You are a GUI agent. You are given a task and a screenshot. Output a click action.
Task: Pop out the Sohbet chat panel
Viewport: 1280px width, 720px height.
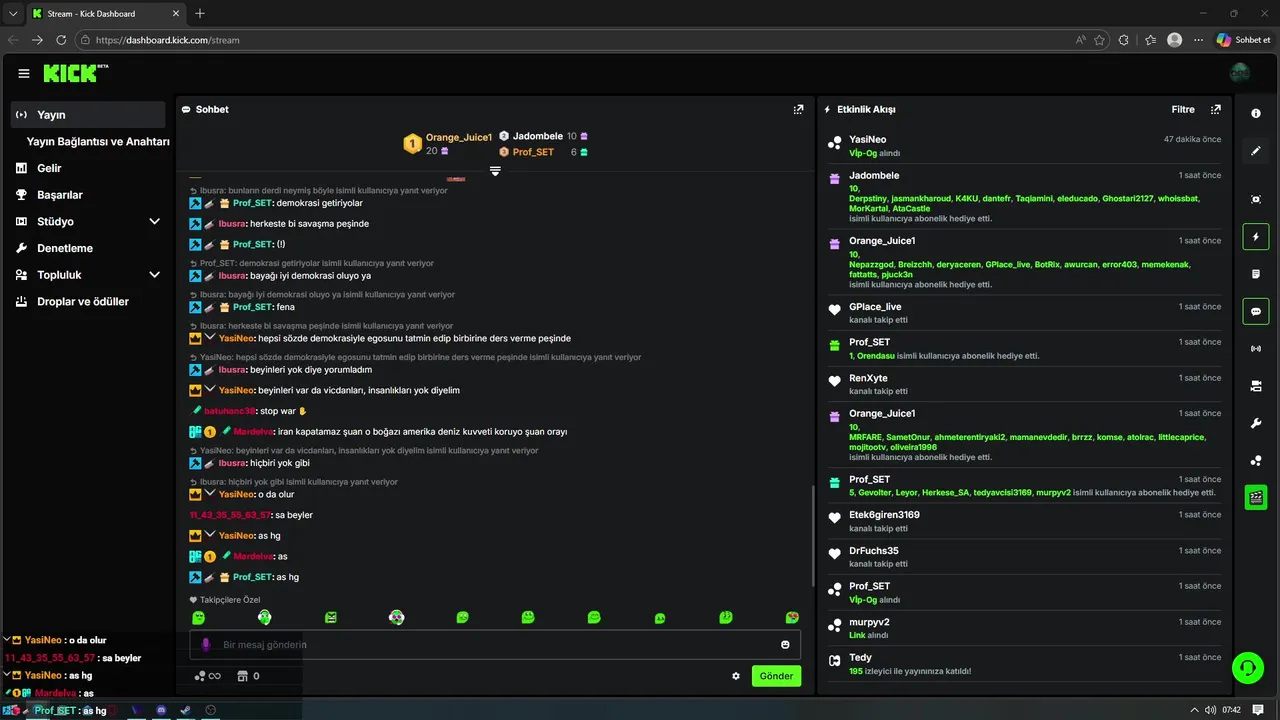(798, 109)
